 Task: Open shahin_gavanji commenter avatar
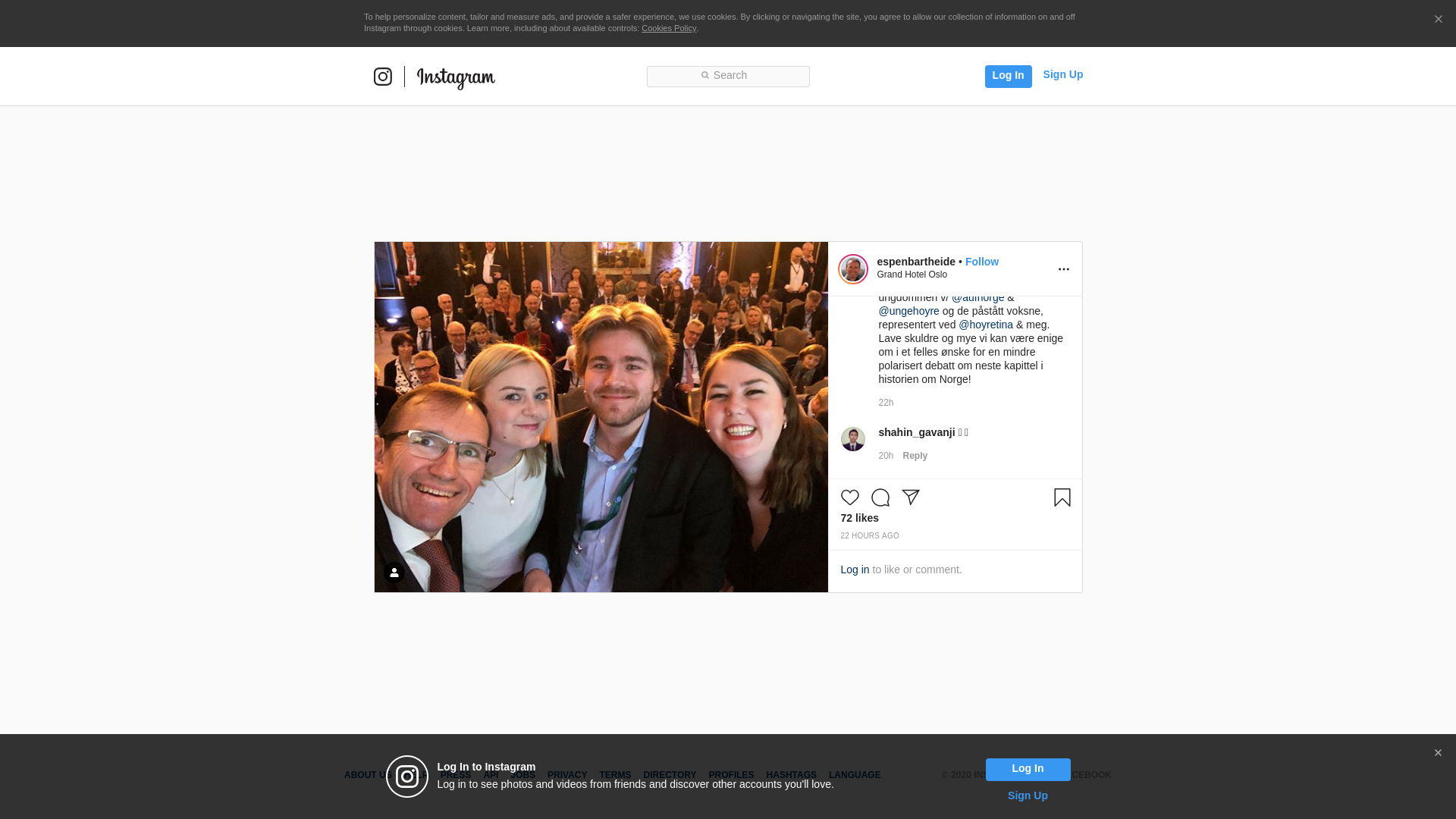[x=852, y=439]
